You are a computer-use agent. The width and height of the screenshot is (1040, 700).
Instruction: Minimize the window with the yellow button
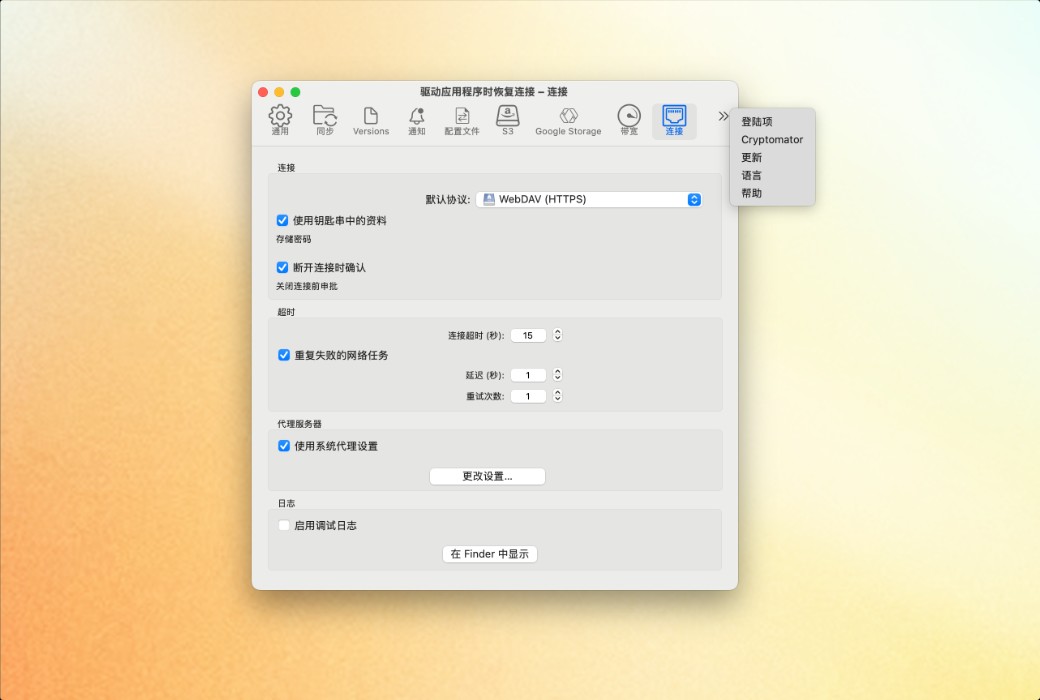tap(279, 92)
